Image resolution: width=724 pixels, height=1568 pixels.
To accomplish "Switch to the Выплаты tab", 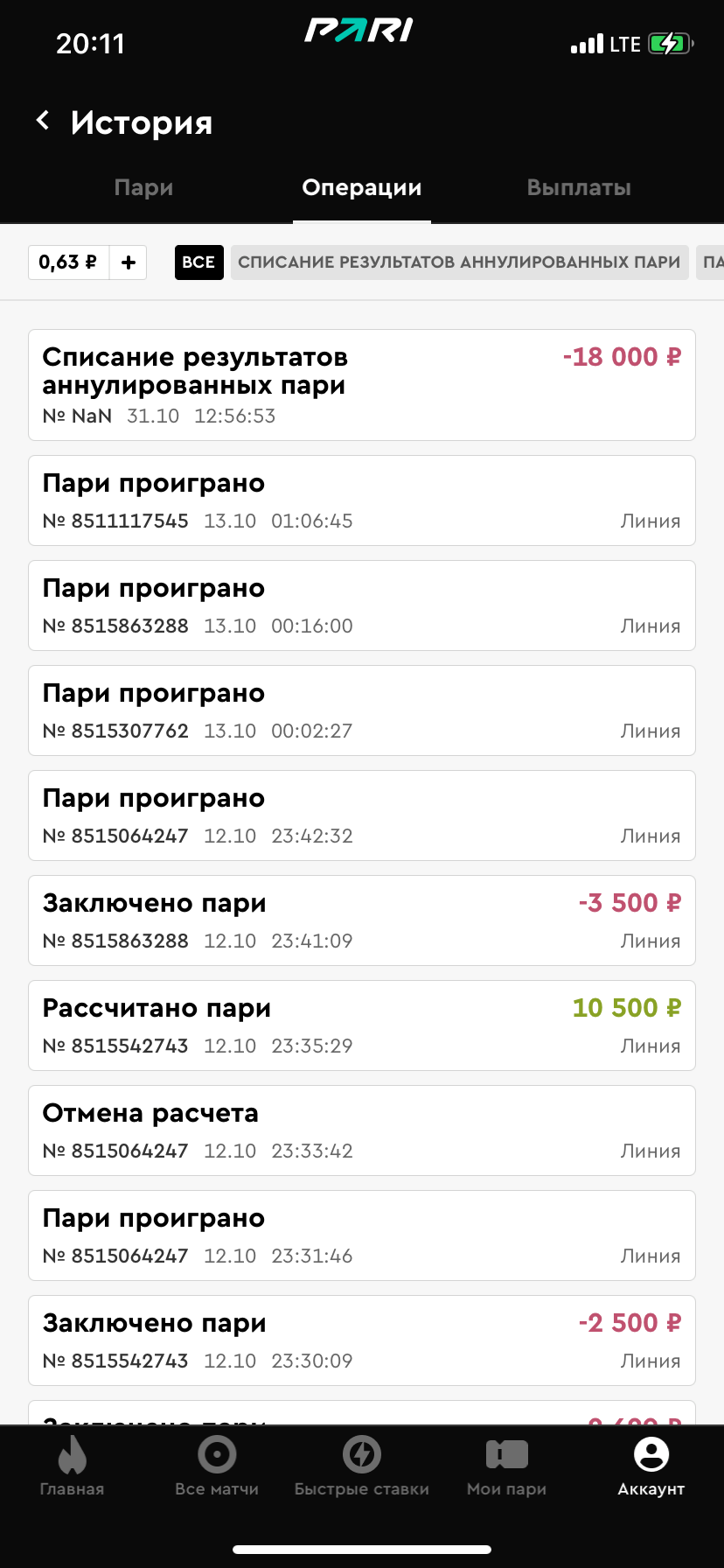I will click(x=579, y=187).
